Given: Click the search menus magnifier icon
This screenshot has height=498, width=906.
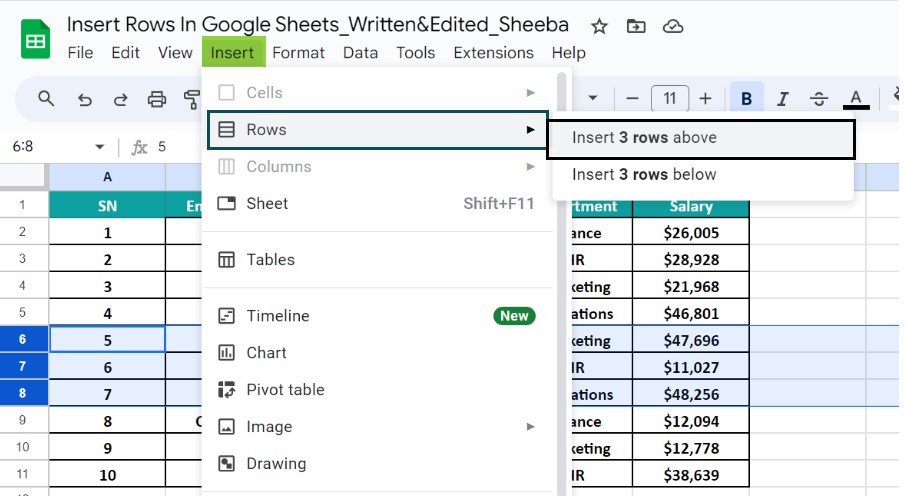Looking at the screenshot, I should (46, 99).
